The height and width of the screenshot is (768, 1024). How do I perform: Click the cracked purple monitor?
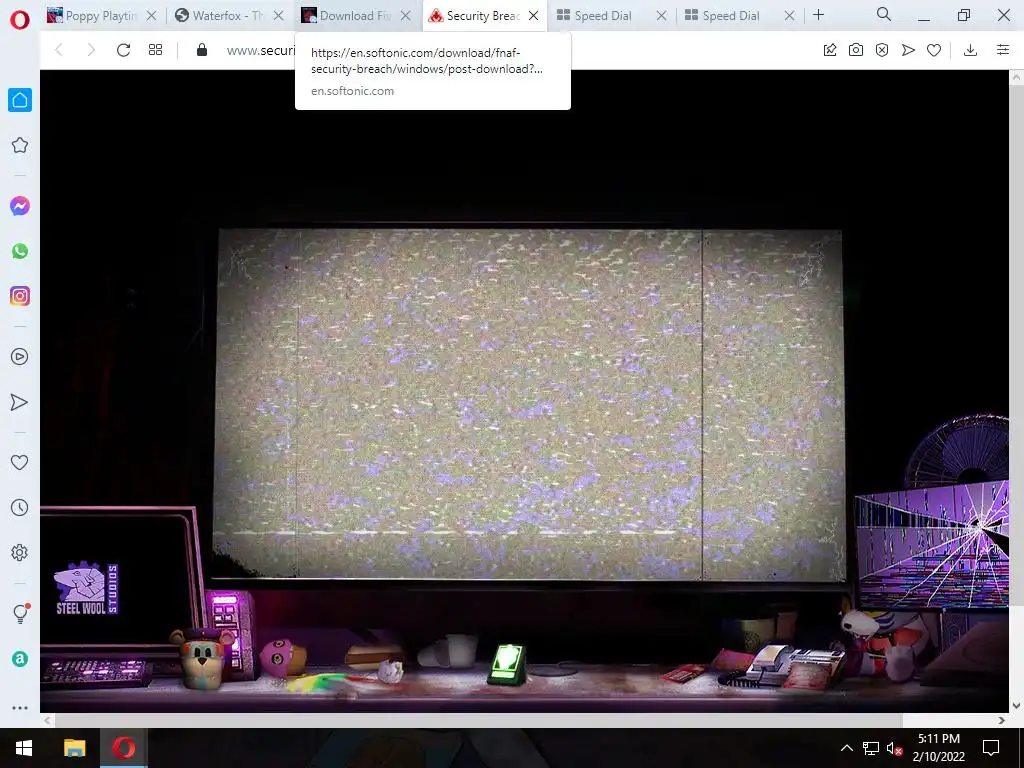tap(933, 547)
